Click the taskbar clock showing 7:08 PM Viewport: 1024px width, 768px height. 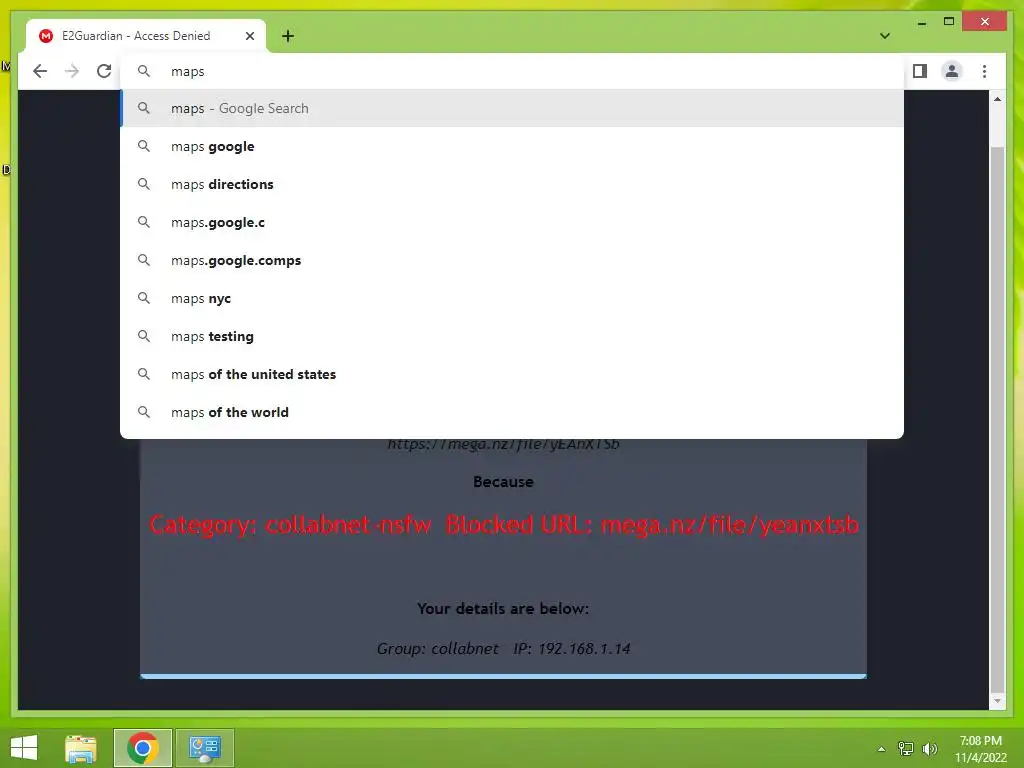tap(981, 749)
